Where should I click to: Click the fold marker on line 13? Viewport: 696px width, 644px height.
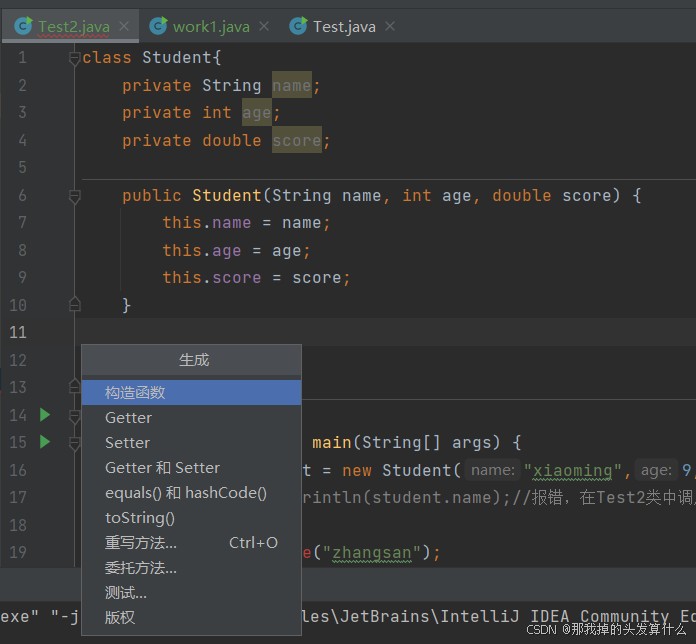[x=75, y=387]
